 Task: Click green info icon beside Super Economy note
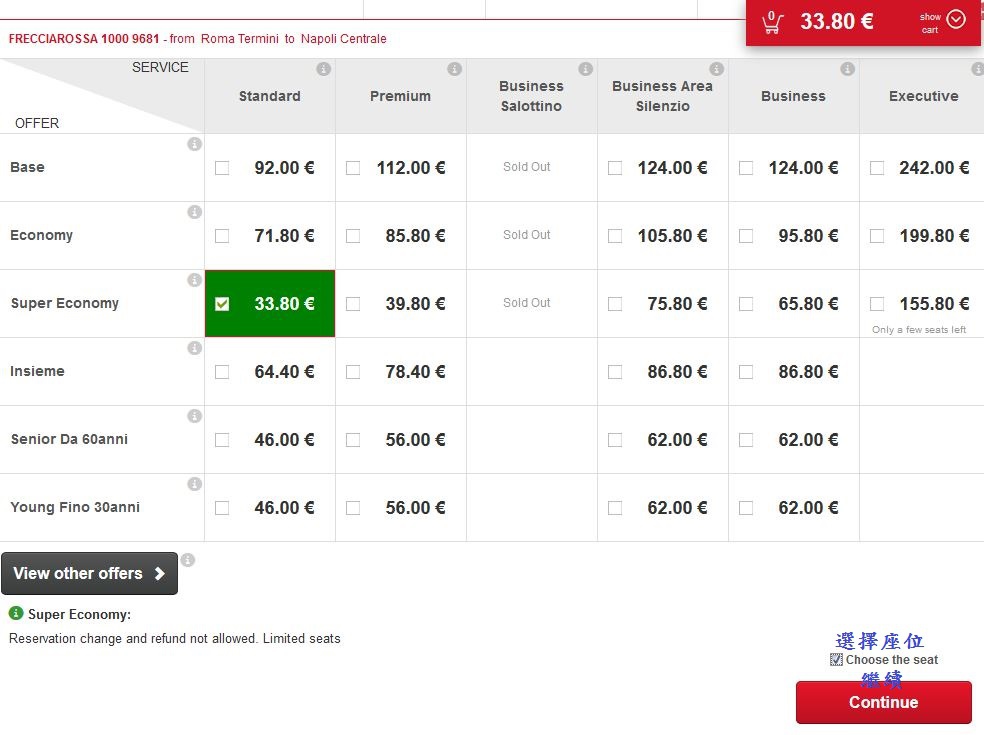[16, 613]
